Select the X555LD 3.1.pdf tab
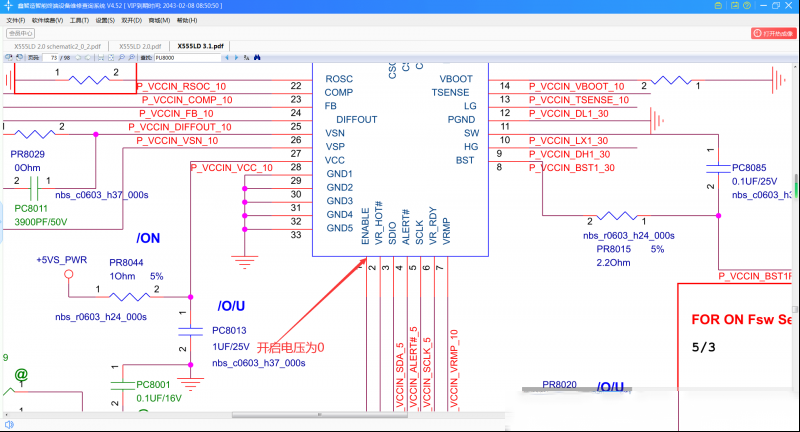Screen dimensions: 800x432 coord(201,46)
